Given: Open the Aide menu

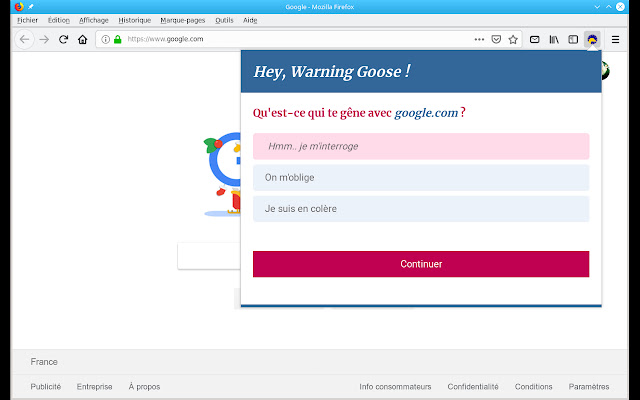Looking at the screenshot, I should click(250, 20).
